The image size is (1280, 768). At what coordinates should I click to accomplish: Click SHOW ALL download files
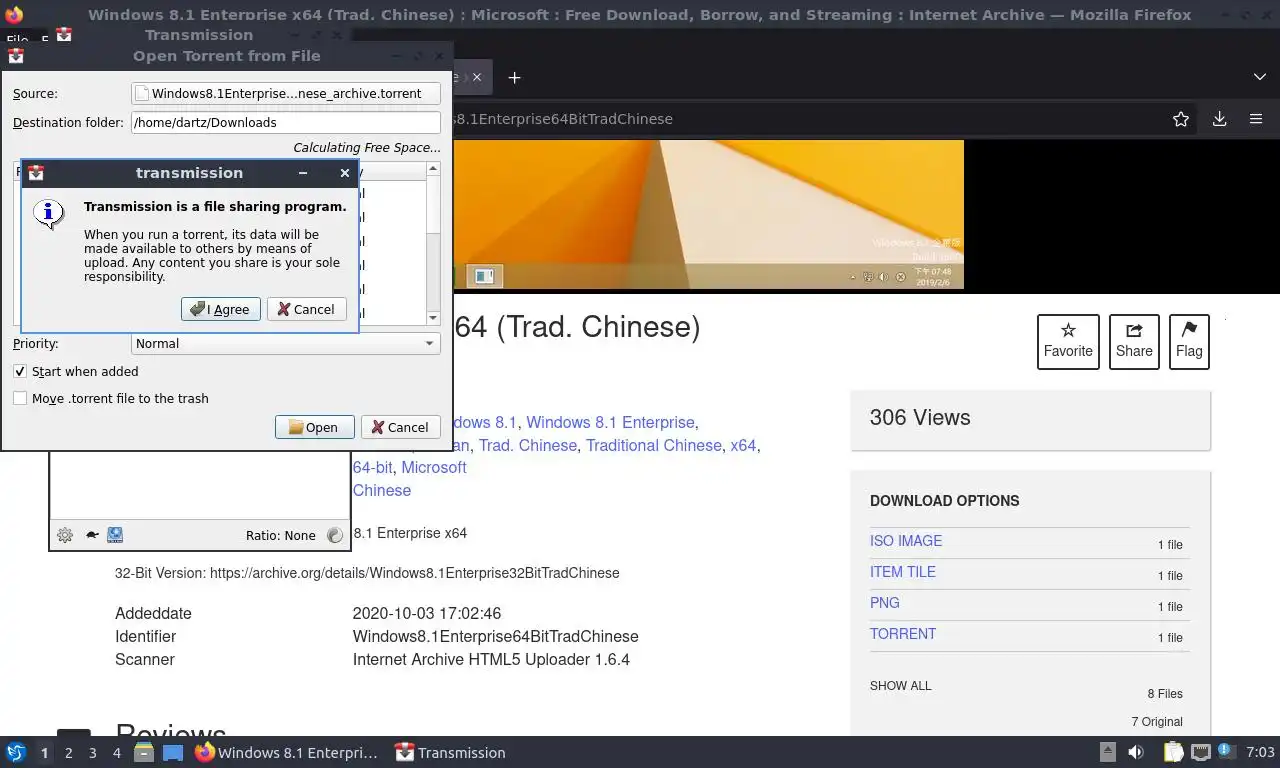pyautogui.click(x=900, y=686)
